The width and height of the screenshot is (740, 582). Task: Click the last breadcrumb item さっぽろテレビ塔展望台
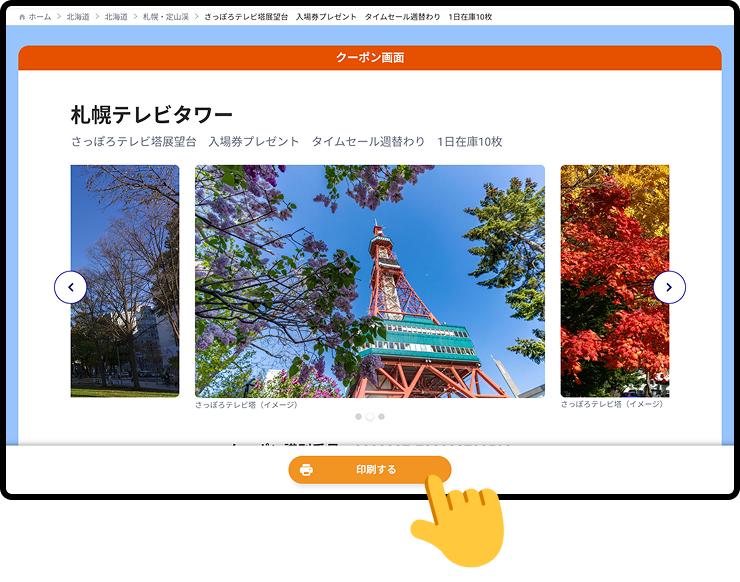[348, 17]
